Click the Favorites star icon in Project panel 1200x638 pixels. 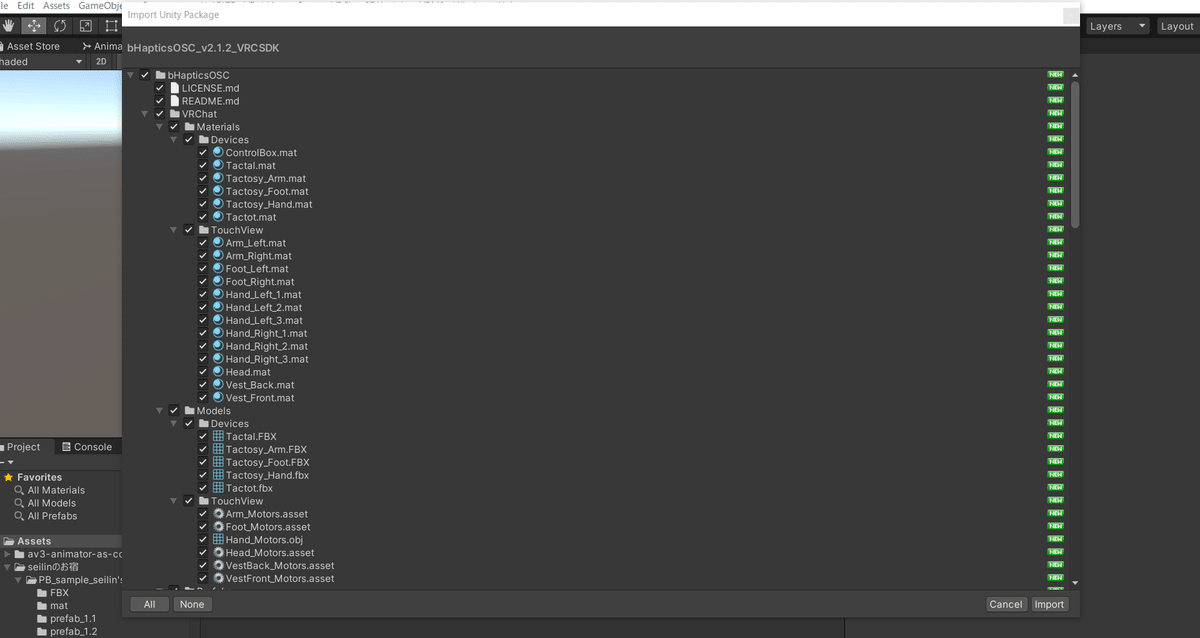pyautogui.click(x=8, y=477)
